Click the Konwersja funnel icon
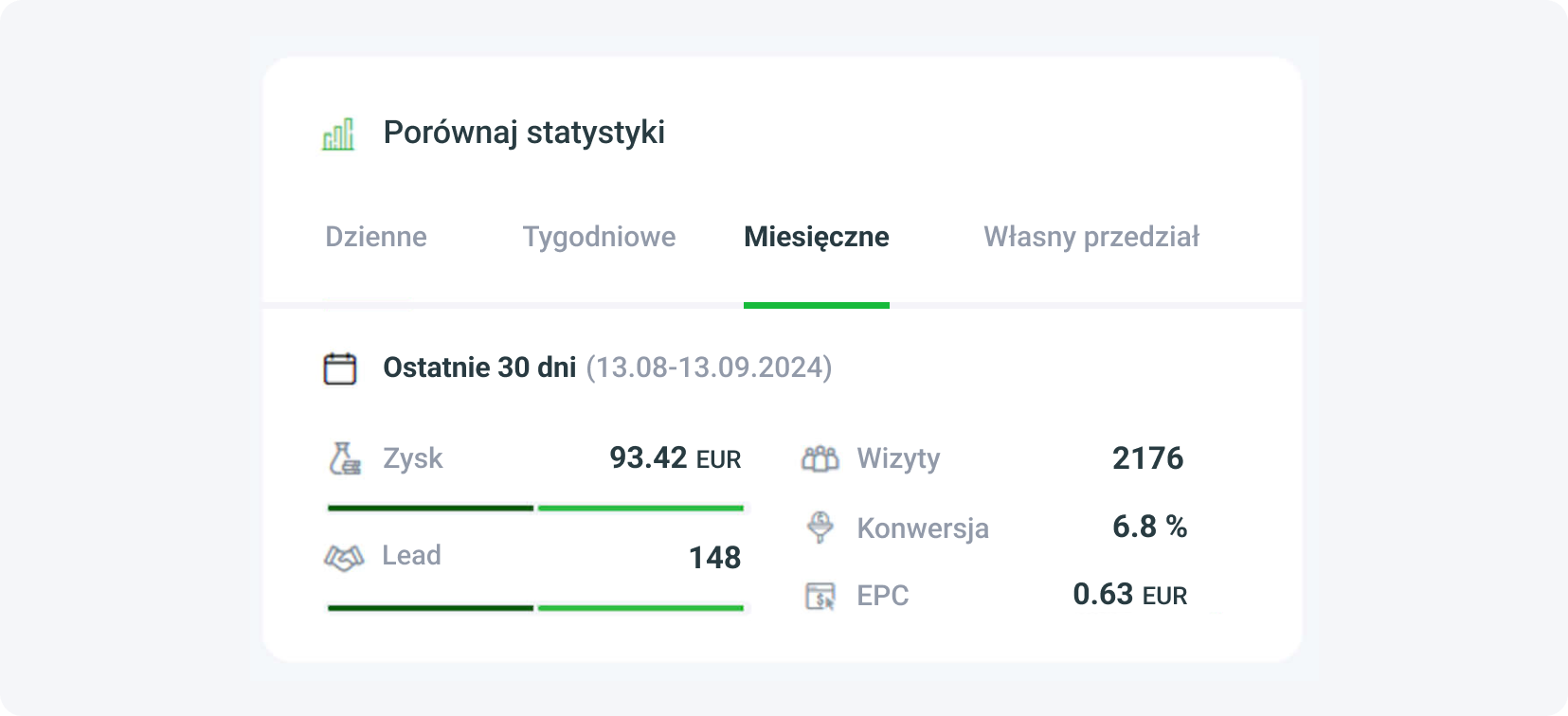Screen dimensions: 1568x716 820,528
